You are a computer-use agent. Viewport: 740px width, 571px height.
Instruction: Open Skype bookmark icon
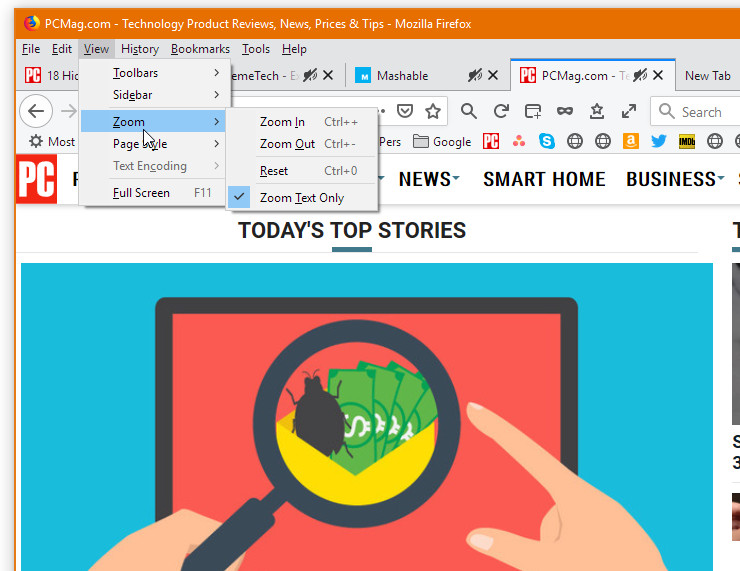547,141
